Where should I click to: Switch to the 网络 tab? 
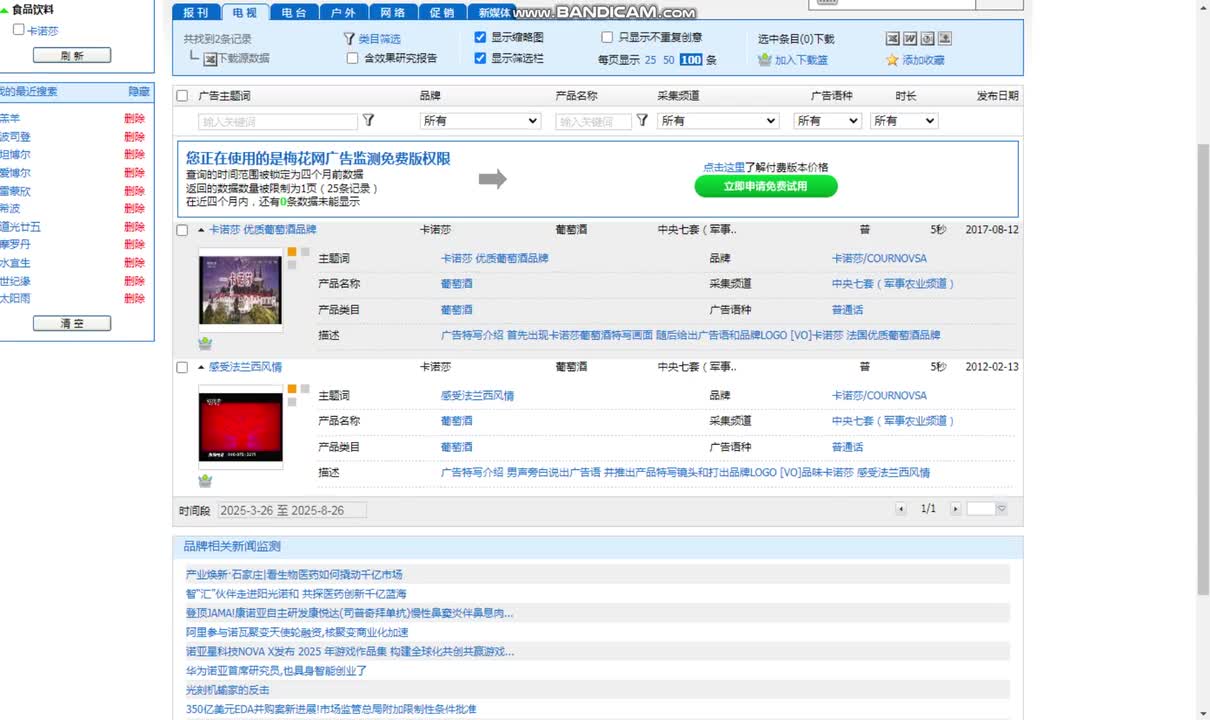[393, 13]
